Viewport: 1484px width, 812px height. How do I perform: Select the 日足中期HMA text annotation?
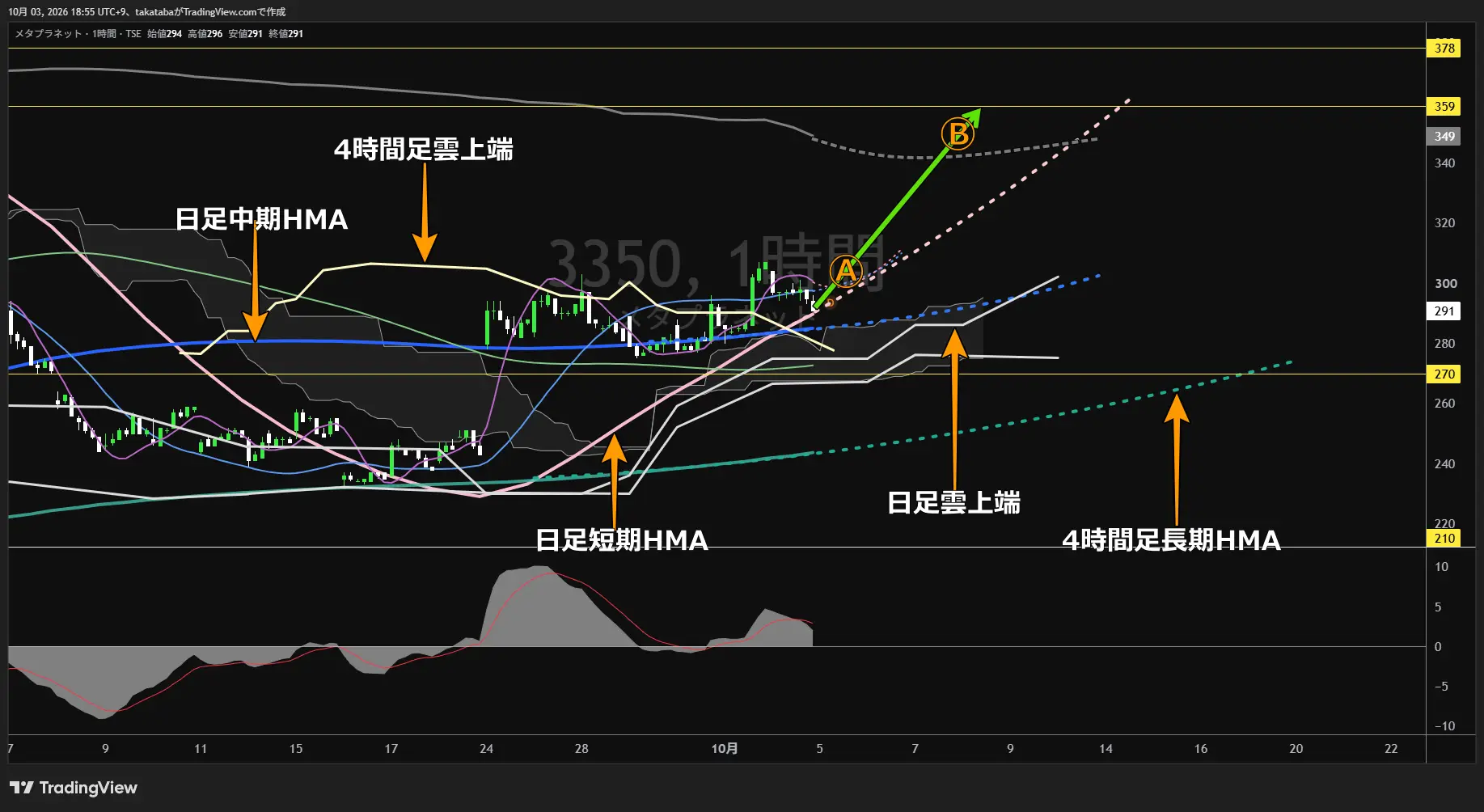pyautogui.click(x=261, y=219)
